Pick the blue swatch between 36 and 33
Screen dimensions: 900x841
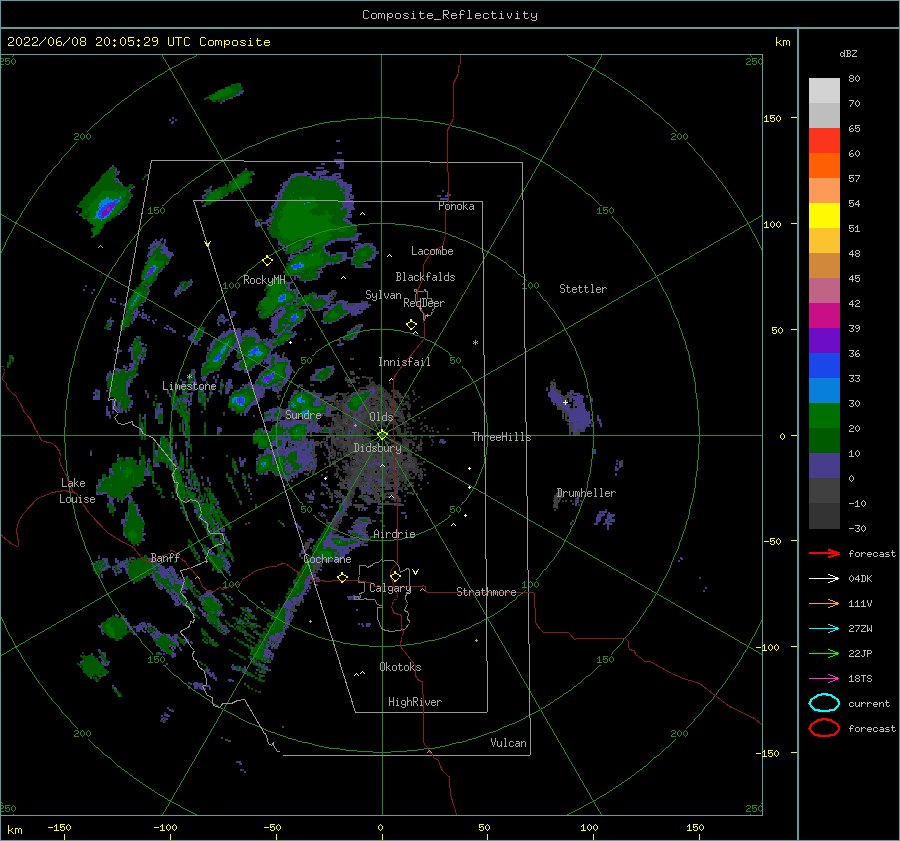pyautogui.click(x=824, y=366)
